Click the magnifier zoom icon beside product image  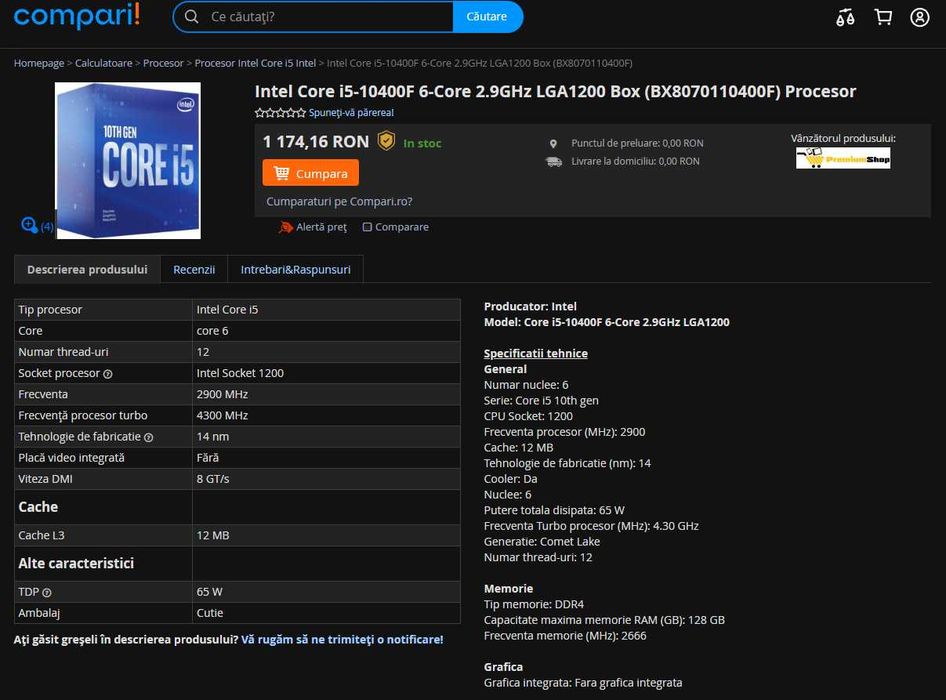click(x=30, y=225)
